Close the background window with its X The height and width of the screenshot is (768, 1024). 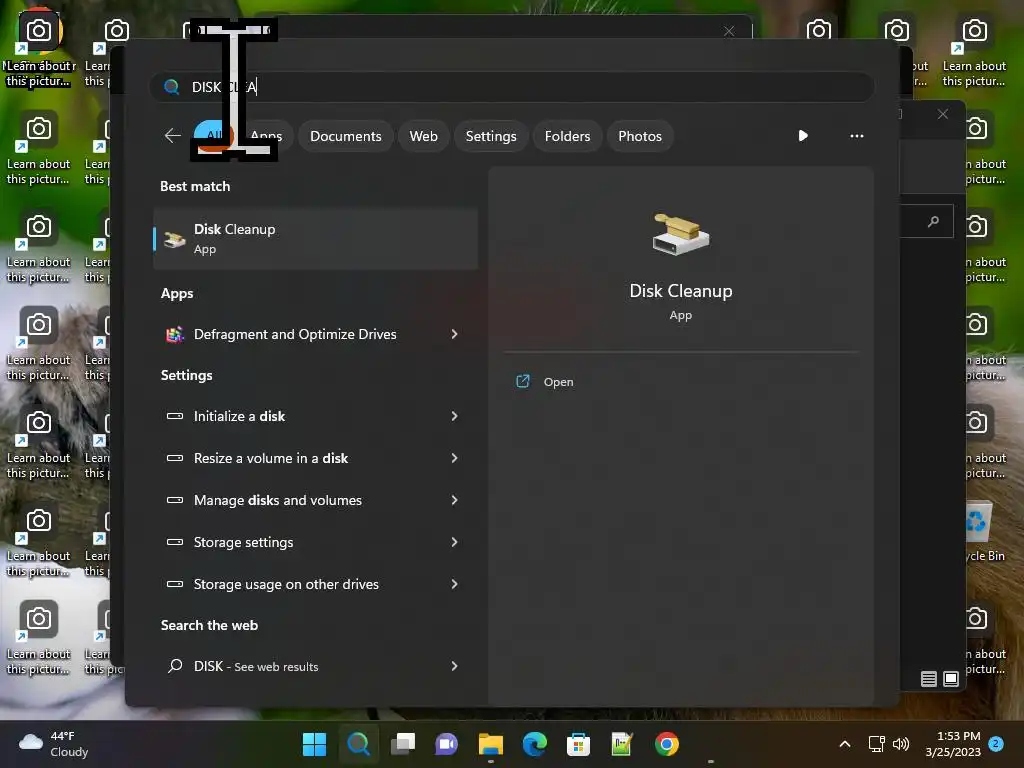(942, 114)
